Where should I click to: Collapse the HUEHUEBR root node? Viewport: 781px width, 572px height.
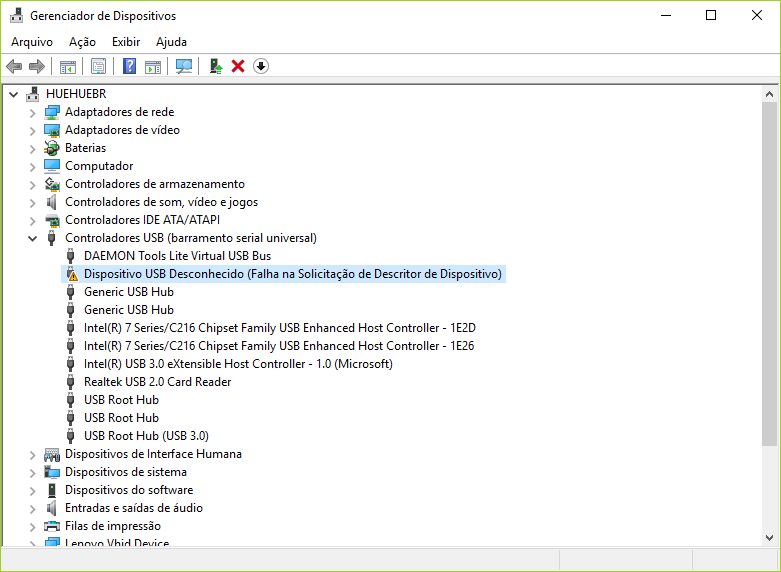click(x=14, y=94)
